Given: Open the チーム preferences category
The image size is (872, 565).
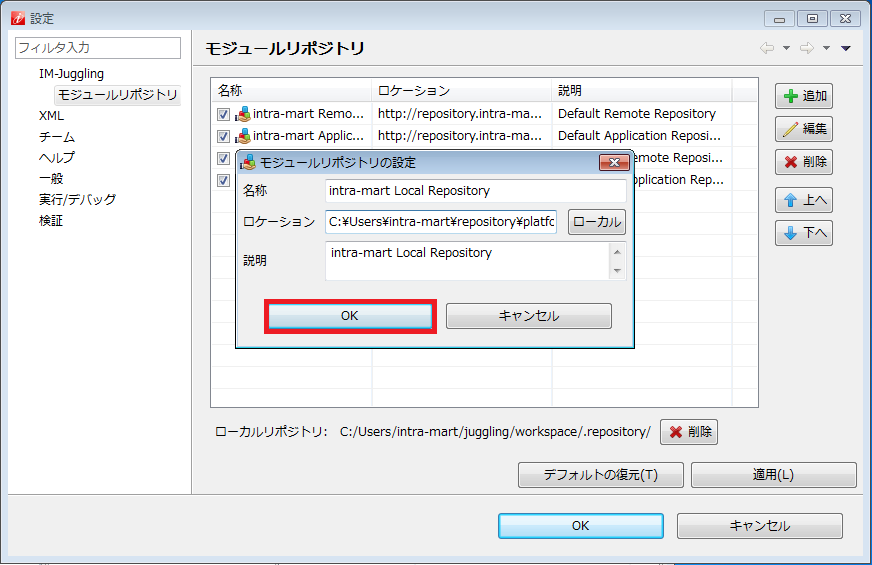Looking at the screenshot, I should point(57,137).
